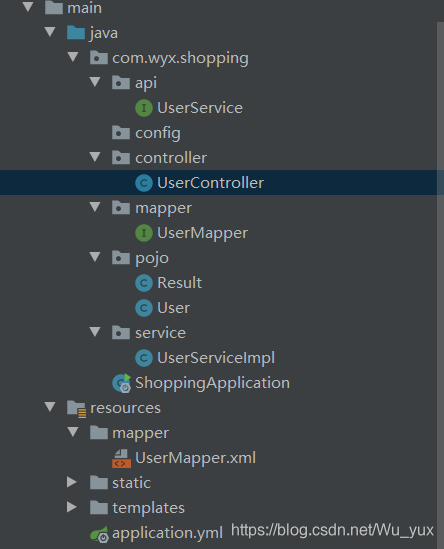Click the interface icon next to UserMapper
Viewport: 444px width, 549px height.
(x=144, y=233)
